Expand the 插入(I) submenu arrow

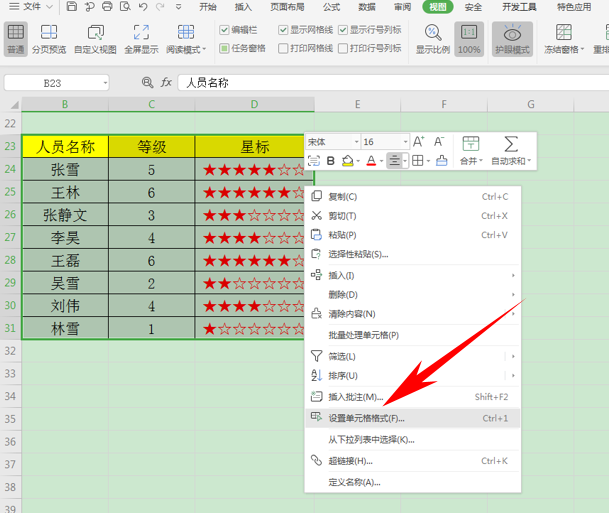(x=514, y=275)
